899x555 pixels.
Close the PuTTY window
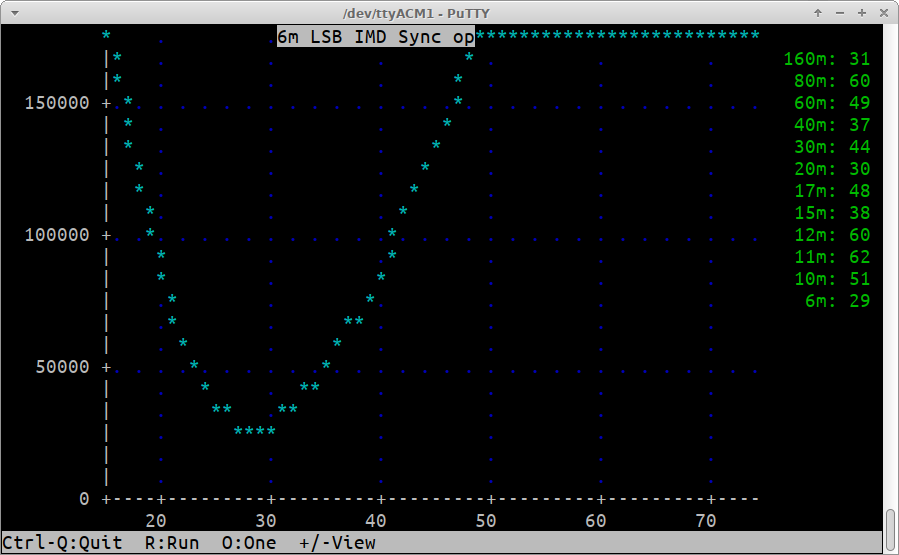point(882,12)
